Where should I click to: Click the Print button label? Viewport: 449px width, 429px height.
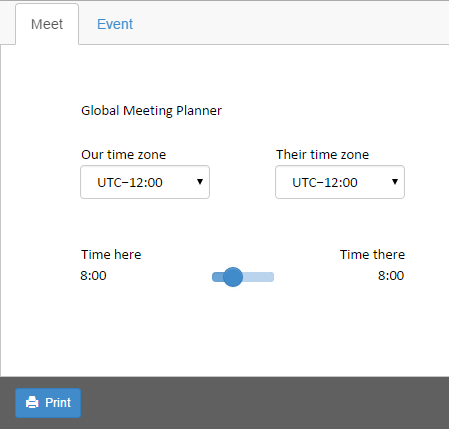(58, 403)
